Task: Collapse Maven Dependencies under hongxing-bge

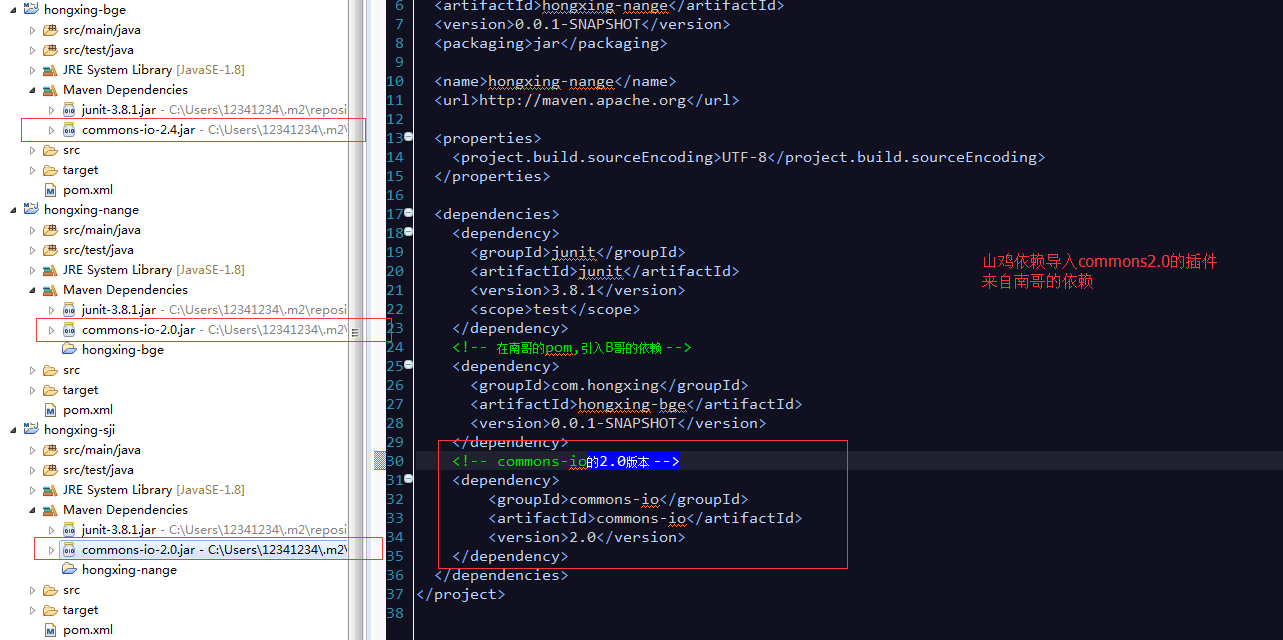Action: click(32, 90)
